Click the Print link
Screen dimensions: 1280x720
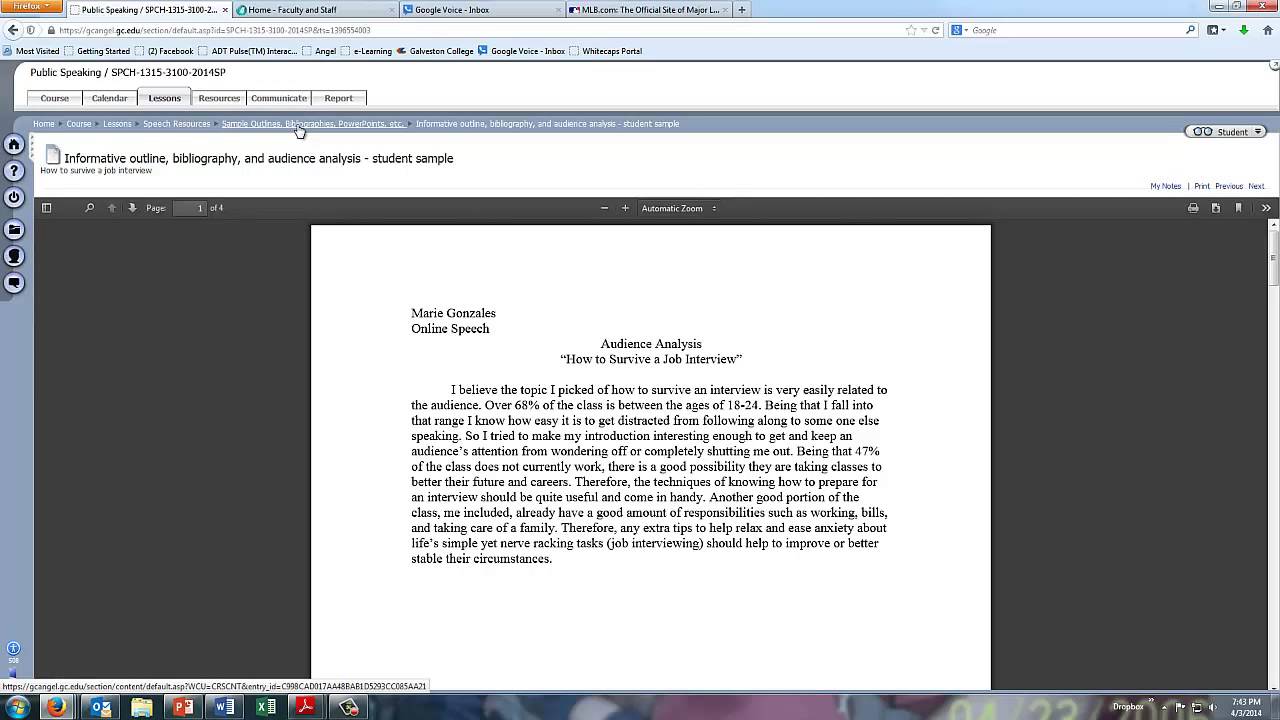(1202, 186)
